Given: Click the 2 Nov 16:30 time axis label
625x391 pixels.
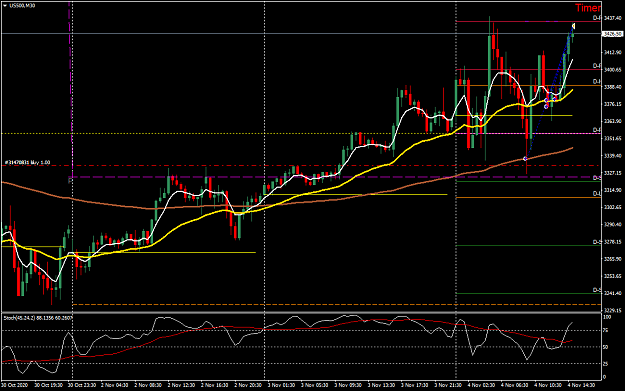Looking at the screenshot, I should [214, 385].
